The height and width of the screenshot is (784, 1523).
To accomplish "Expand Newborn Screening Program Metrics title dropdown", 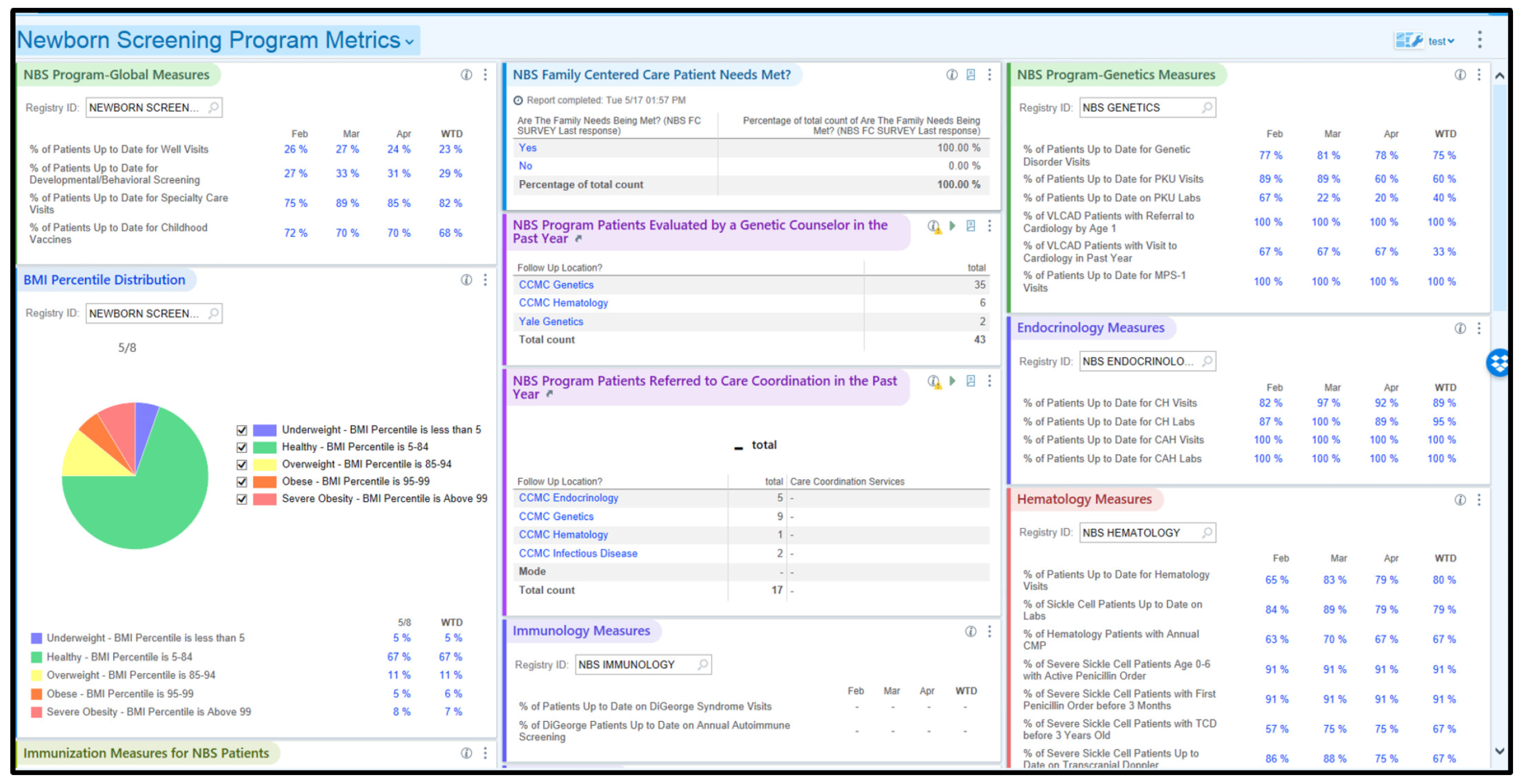I will pyautogui.click(x=409, y=42).
